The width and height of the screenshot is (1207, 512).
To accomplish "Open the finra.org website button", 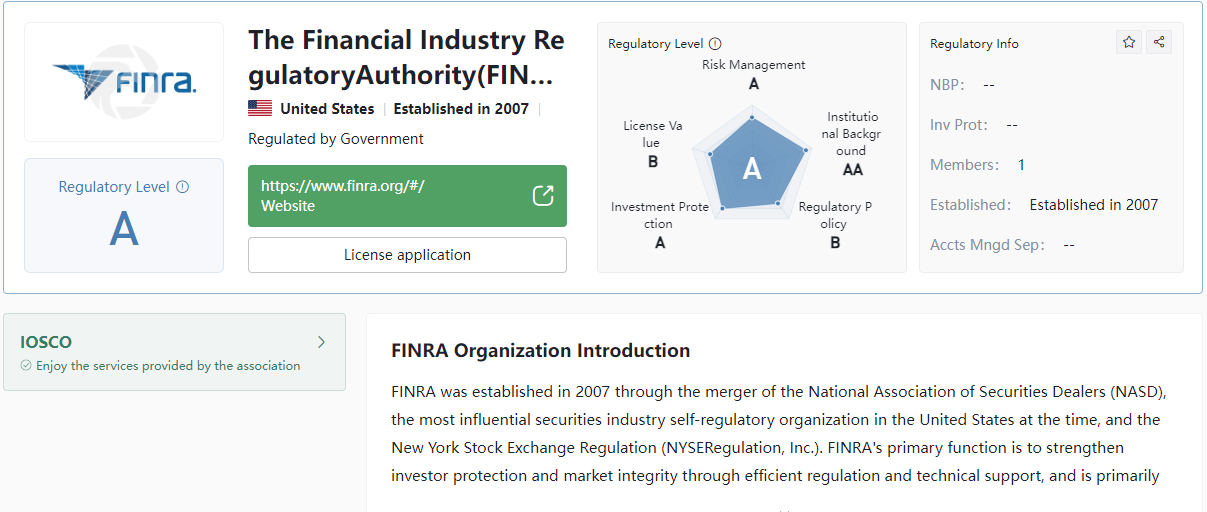I will click(407, 196).
